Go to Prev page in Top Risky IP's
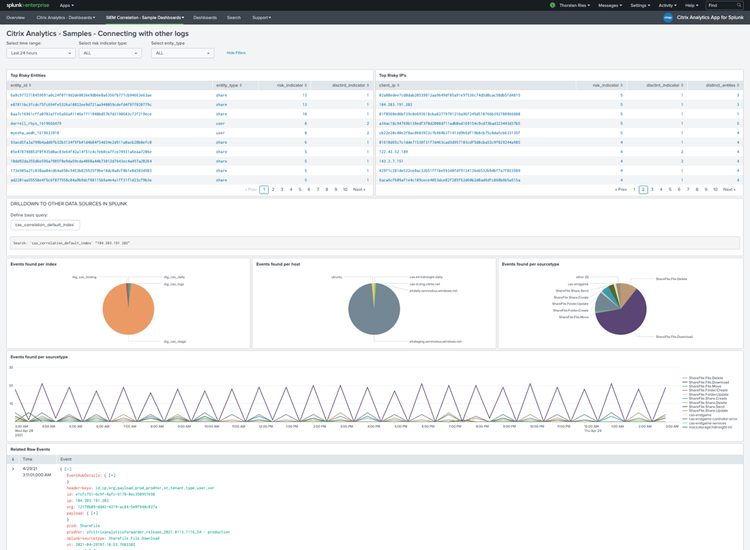This screenshot has width=750, height=550. tap(621, 189)
